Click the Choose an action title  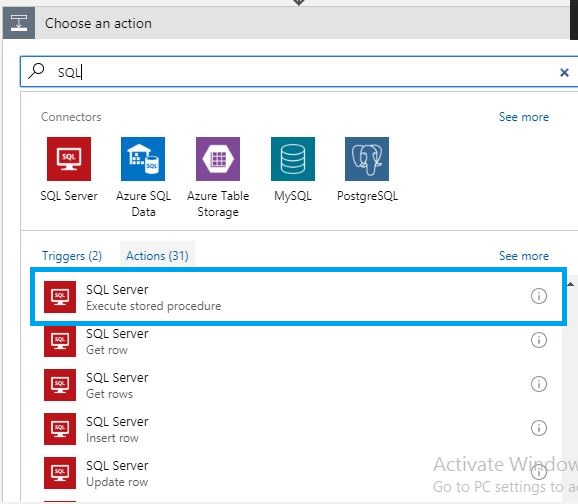click(98, 23)
